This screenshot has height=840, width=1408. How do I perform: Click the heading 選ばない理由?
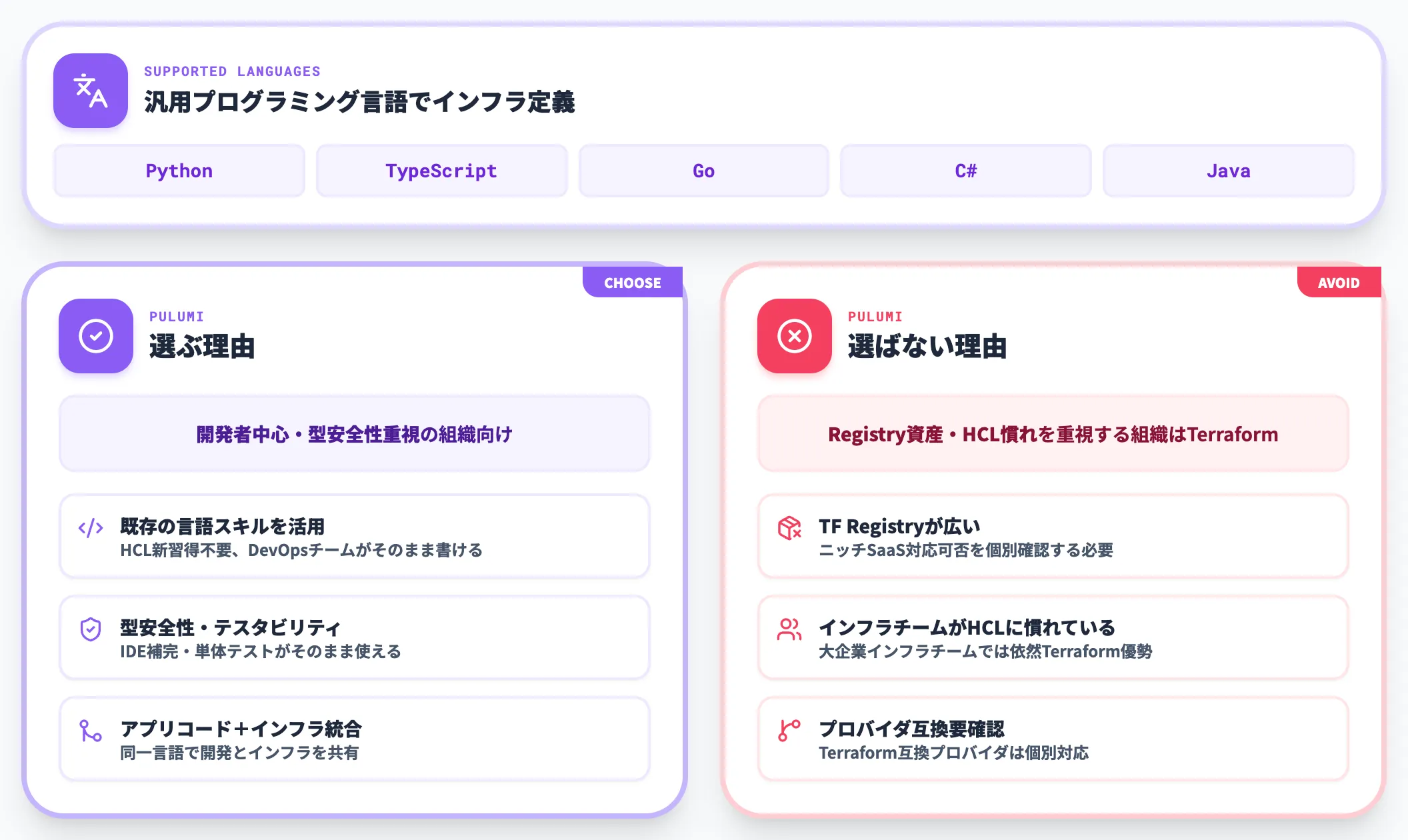[927, 347]
